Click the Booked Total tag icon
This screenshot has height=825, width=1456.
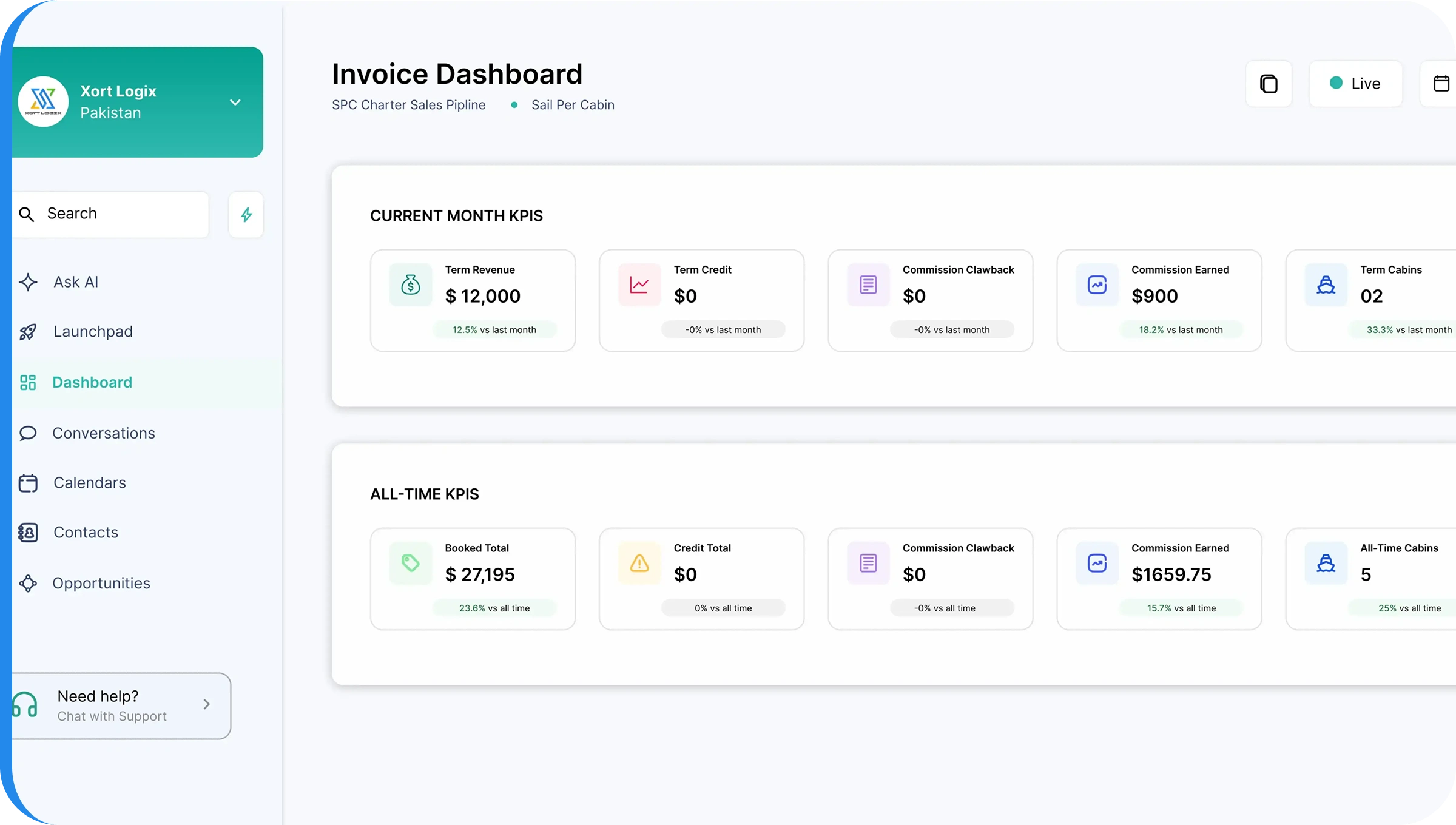point(411,563)
